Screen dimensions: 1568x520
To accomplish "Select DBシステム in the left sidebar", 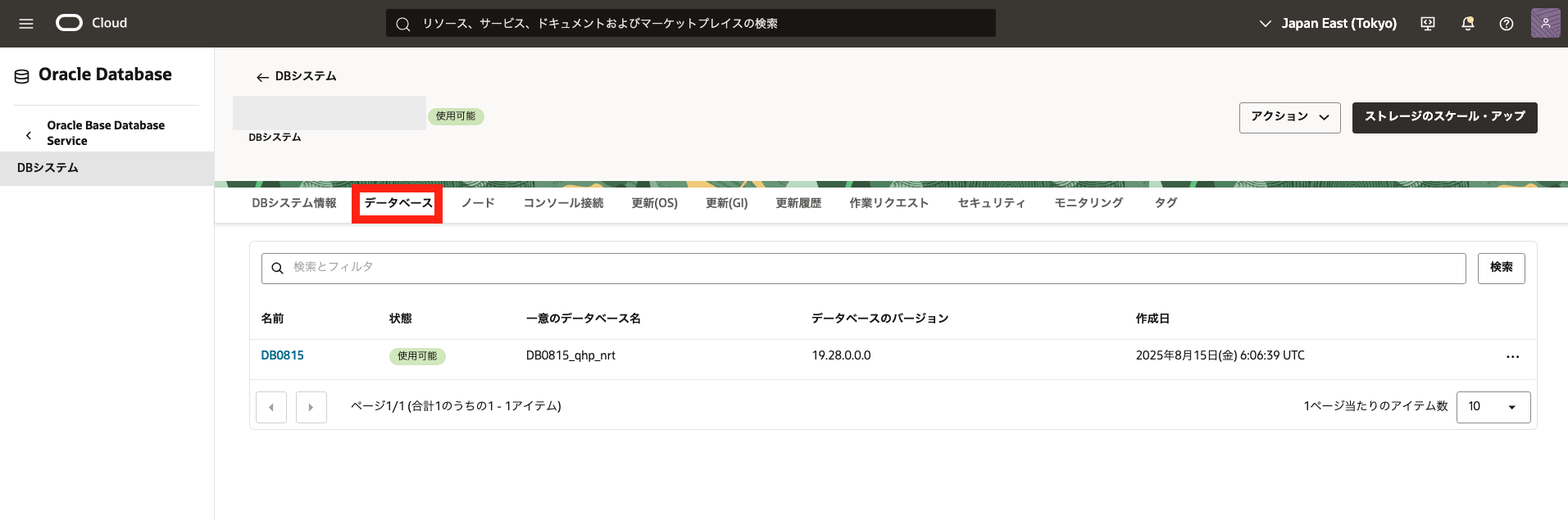I will point(48,168).
